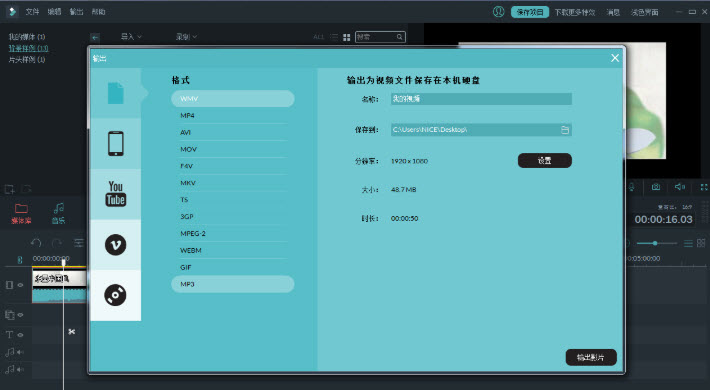Switch media library to grid view
The width and height of the screenshot is (710, 390).
coord(346,37)
